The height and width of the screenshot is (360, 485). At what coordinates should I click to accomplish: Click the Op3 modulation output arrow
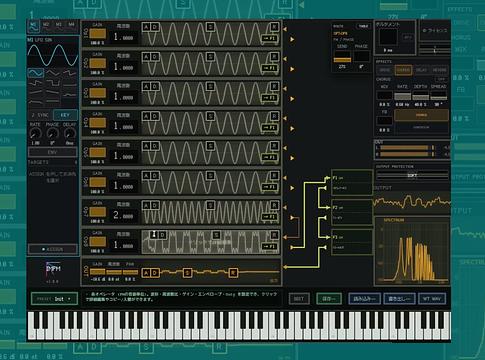(292, 99)
